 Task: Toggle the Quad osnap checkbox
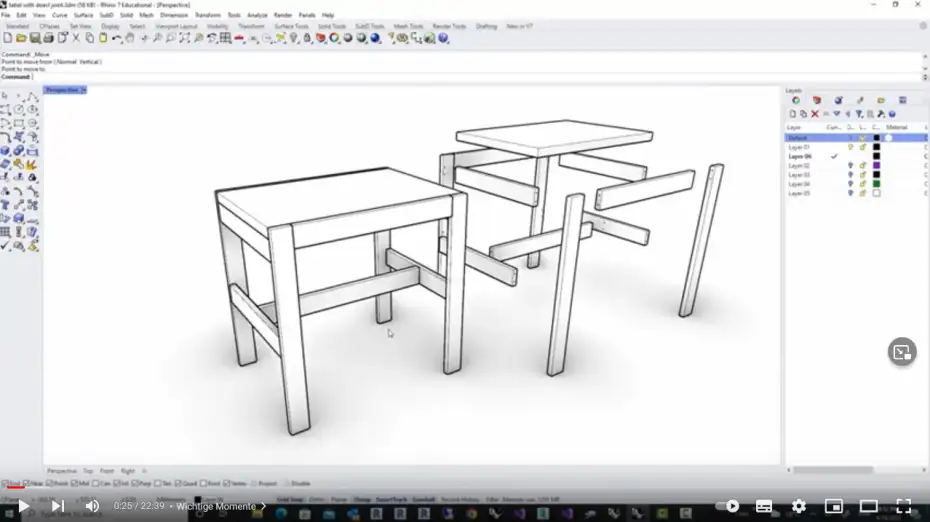pos(179,483)
